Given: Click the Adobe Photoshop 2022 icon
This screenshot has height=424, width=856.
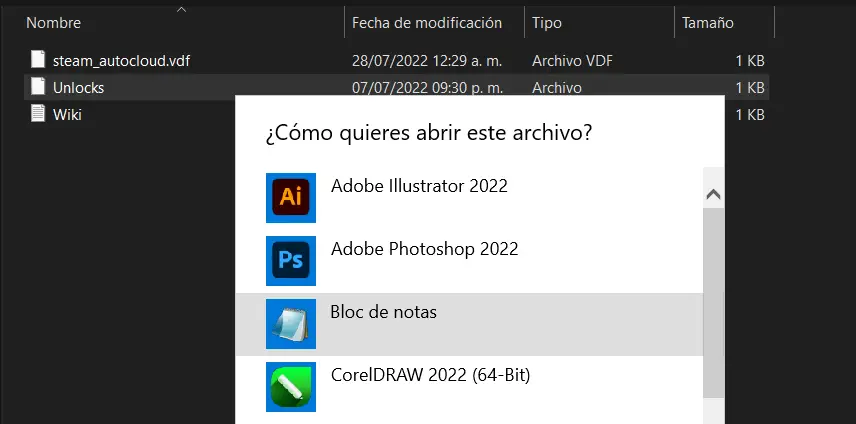Looking at the screenshot, I should point(290,261).
